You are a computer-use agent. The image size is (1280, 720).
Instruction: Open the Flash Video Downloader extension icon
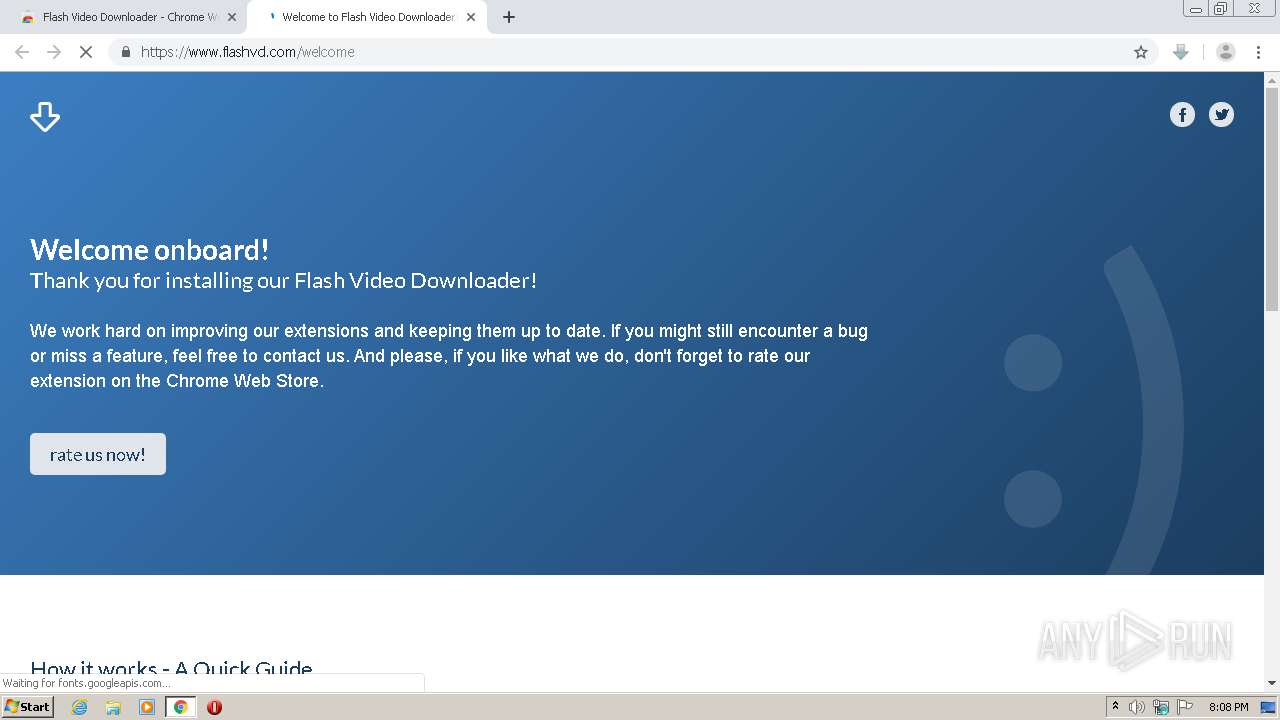click(x=1180, y=52)
